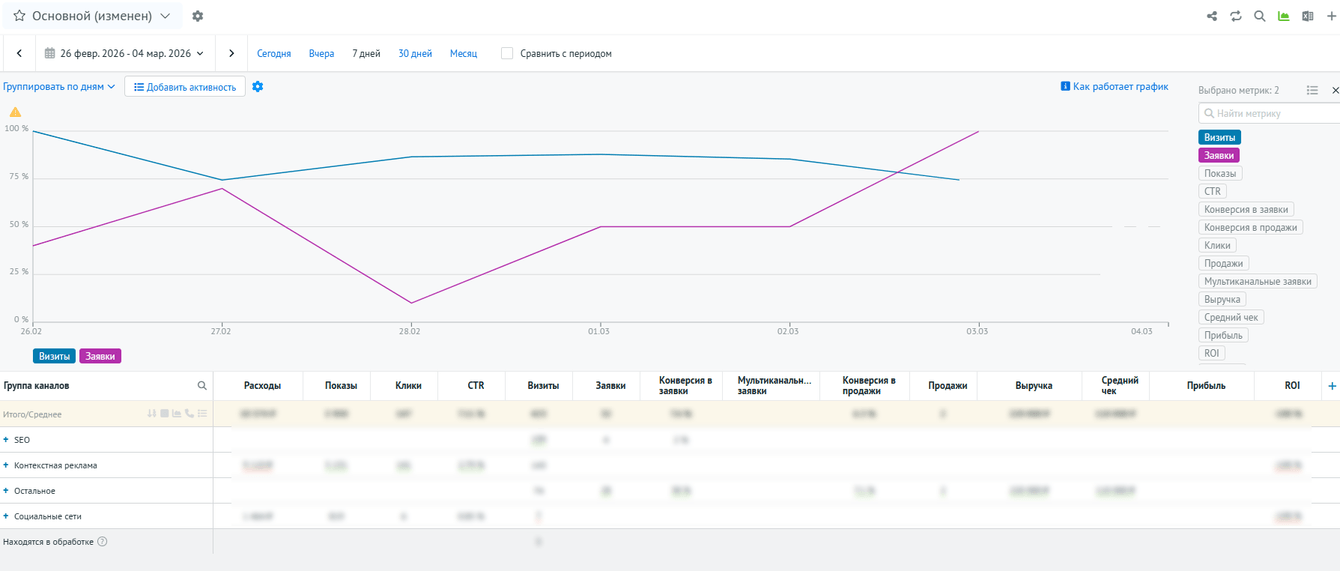Click the green chart display icon
This screenshot has width=1340, height=571.
[x=1284, y=16]
